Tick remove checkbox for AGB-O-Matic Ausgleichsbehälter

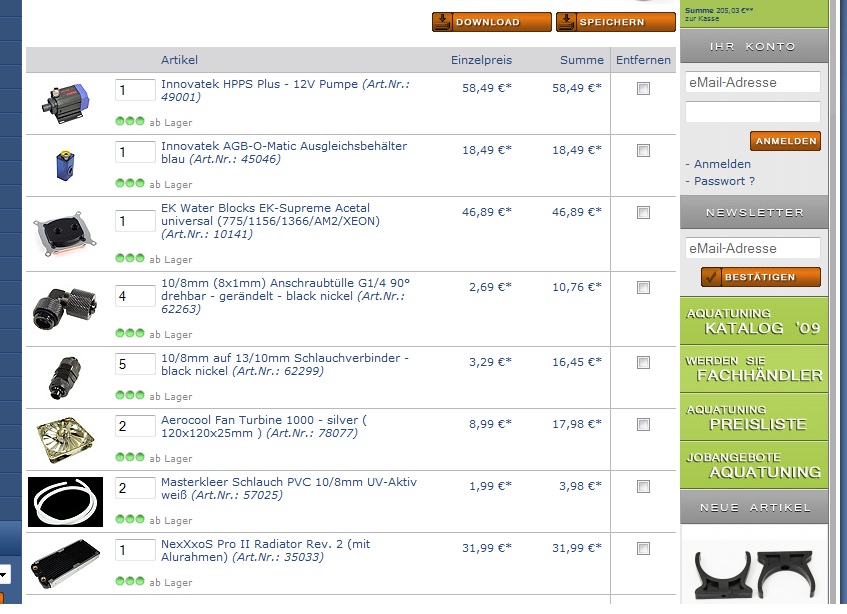point(643,151)
